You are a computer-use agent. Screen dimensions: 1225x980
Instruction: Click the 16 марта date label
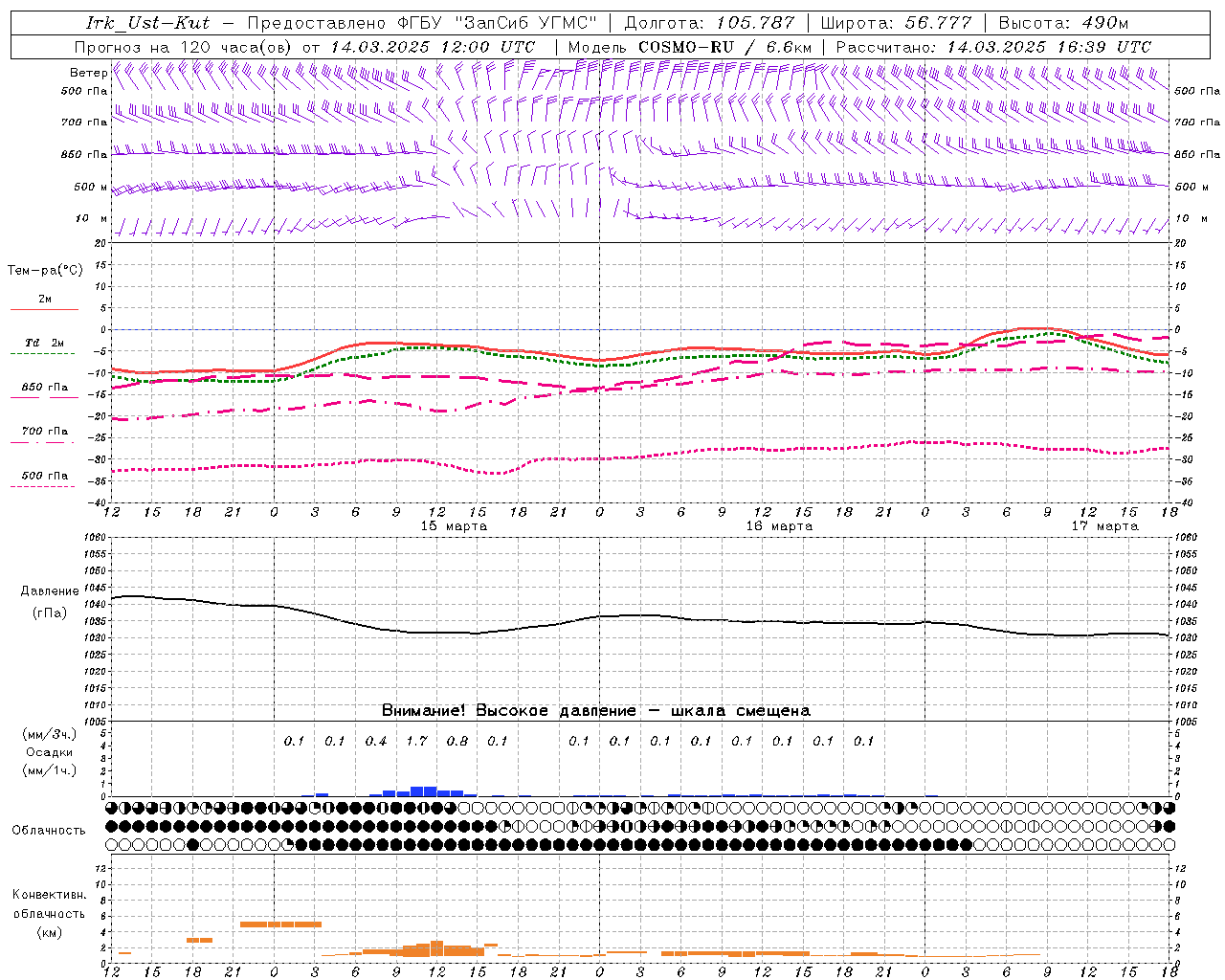(779, 525)
